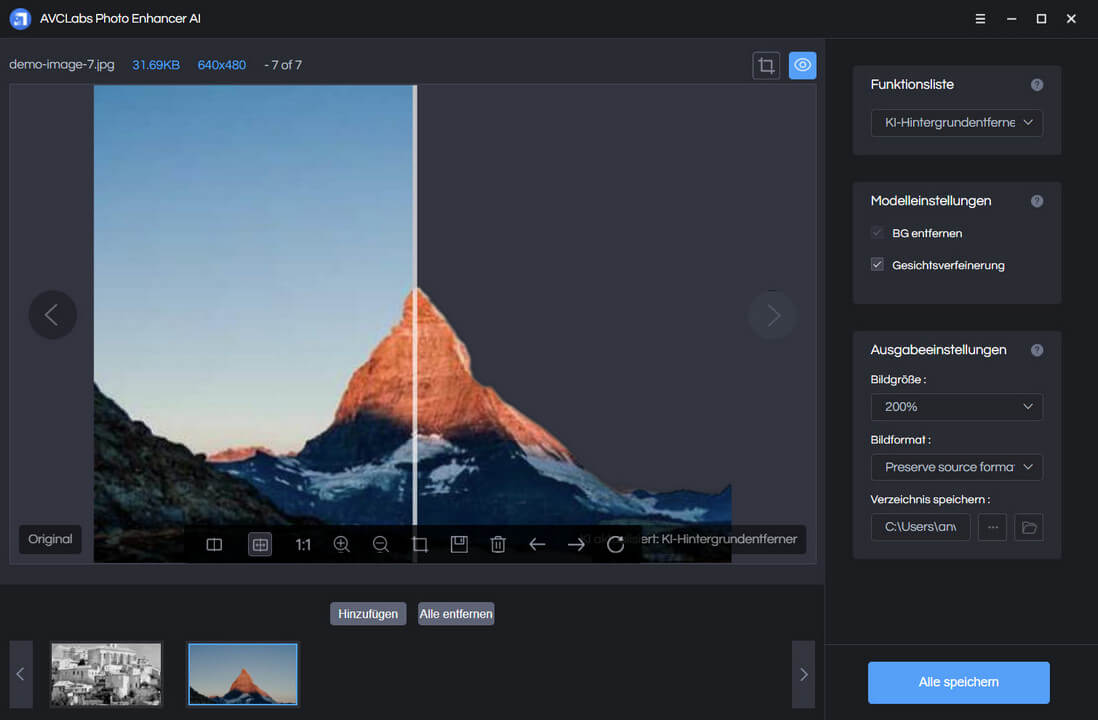The image size is (1098, 720).
Task: Select the split slider compare view icon
Action: (x=260, y=545)
